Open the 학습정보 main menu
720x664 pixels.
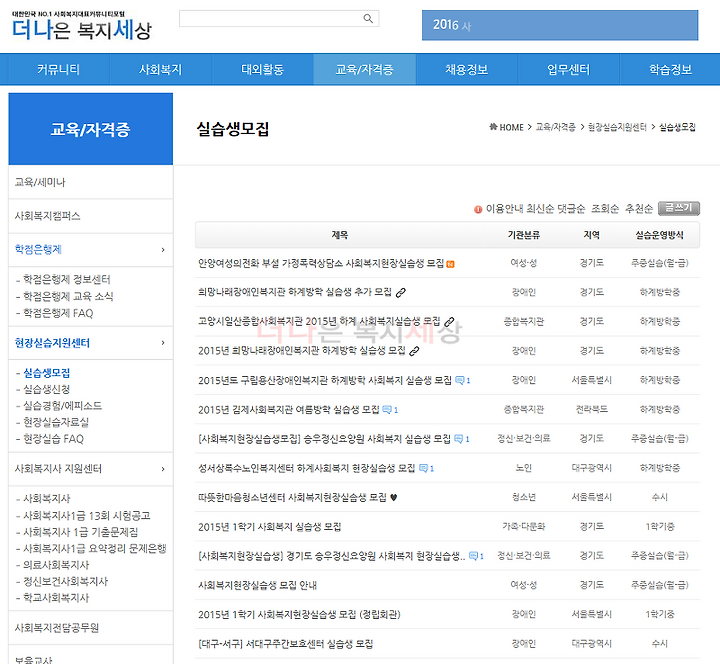tap(670, 69)
